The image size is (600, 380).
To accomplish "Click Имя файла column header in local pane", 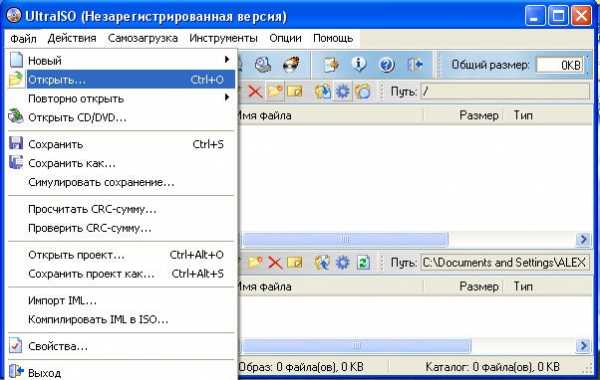I will tap(331, 287).
